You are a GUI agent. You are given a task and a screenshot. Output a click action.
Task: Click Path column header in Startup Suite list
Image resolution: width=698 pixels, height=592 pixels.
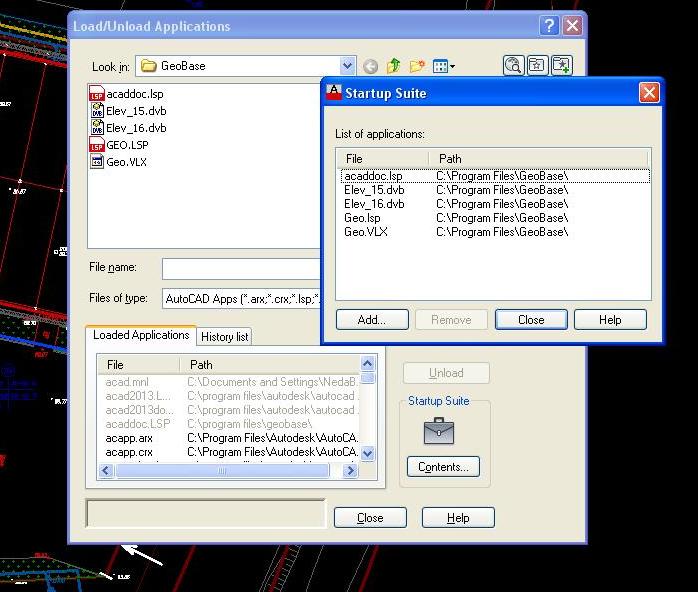click(538, 159)
